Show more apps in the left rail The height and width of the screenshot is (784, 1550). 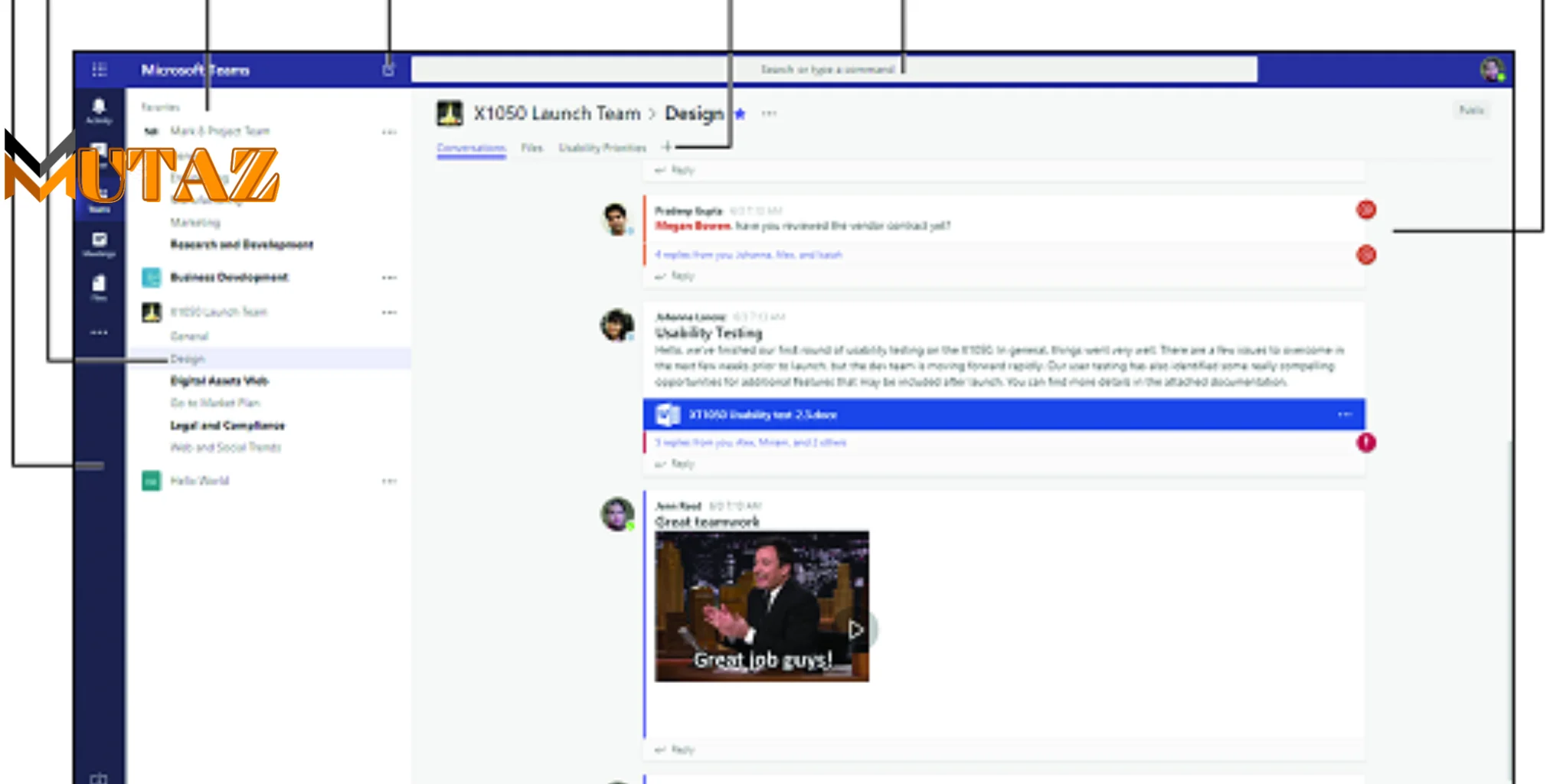(x=99, y=332)
